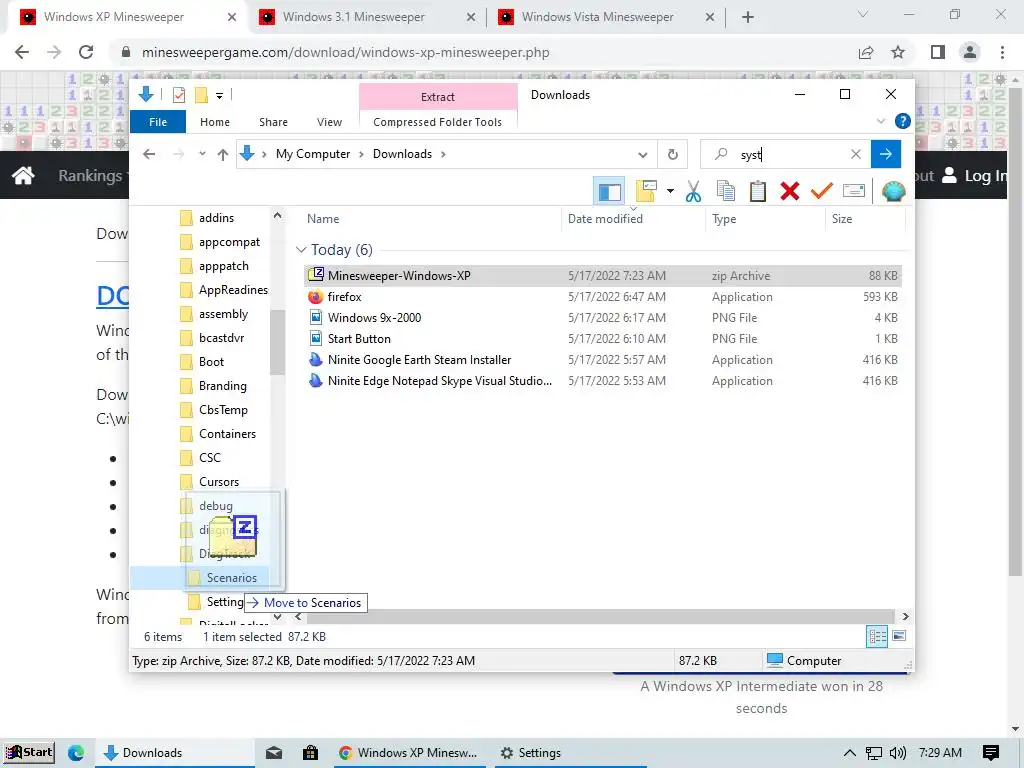This screenshot has height=768, width=1024.
Task: Select Compressed Folder Tools tab
Action: (438, 122)
